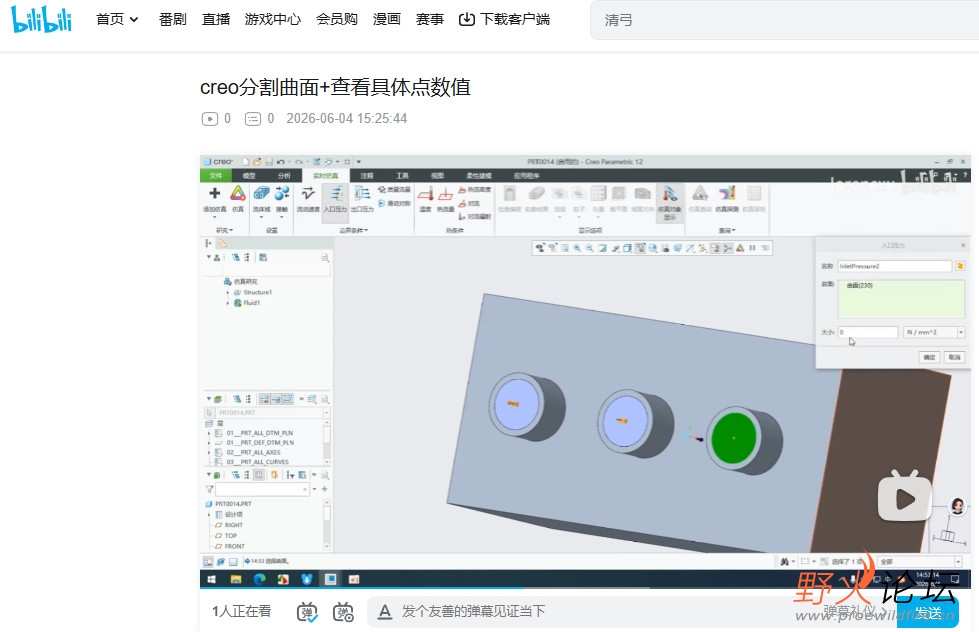
Task: Open the 柔性建模 ribbon tab
Action: point(479,175)
